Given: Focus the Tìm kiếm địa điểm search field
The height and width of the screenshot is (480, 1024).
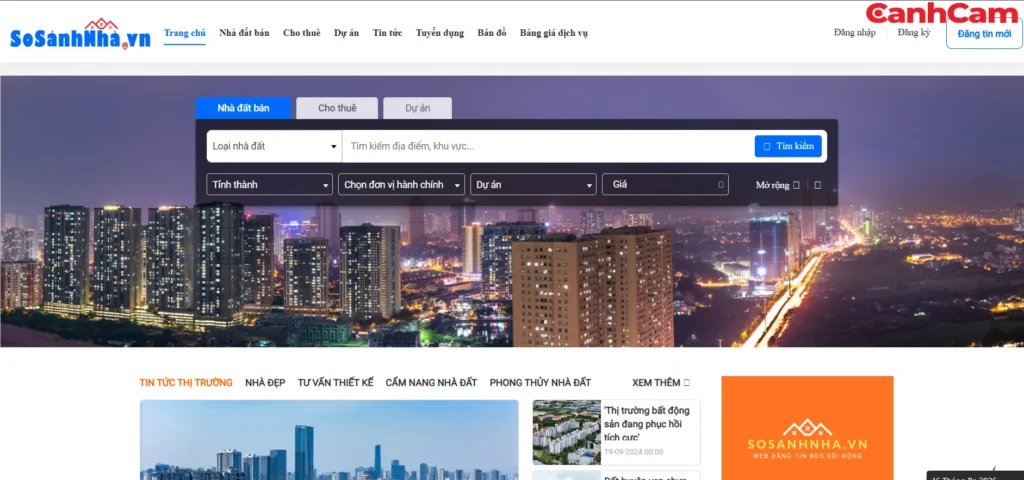Looking at the screenshot, I should click(549, 146).
